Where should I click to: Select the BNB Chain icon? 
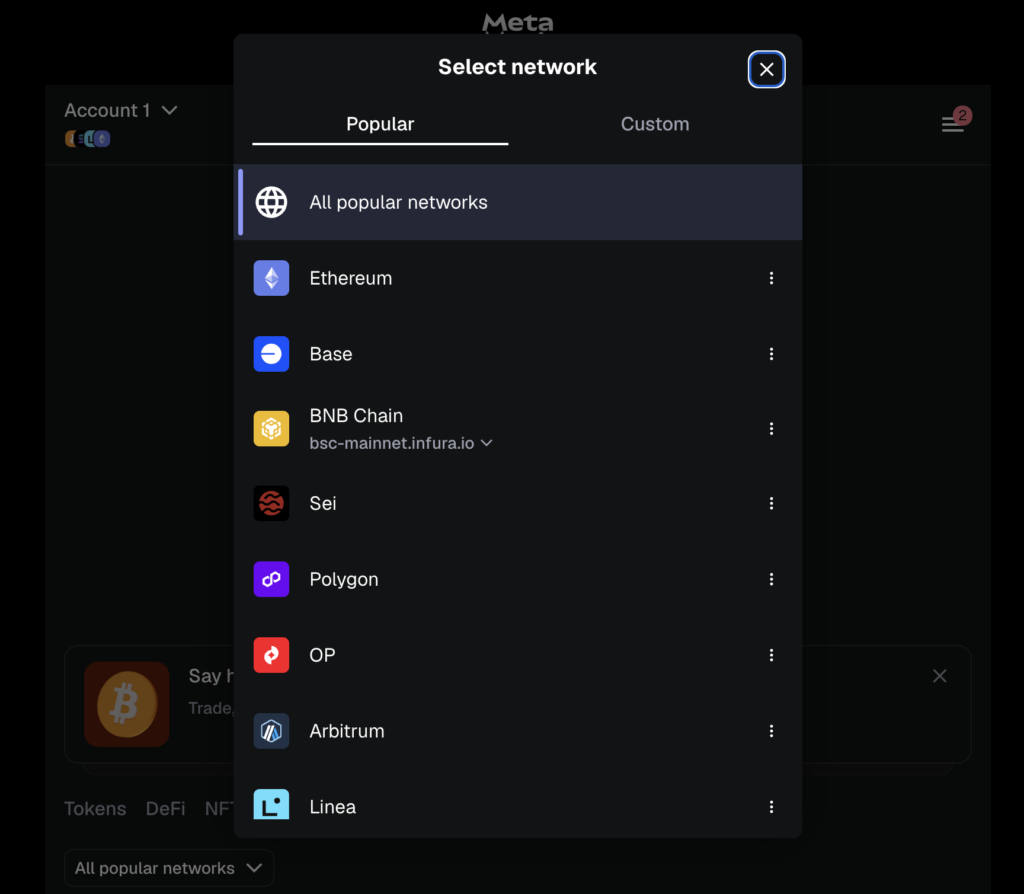271,428
